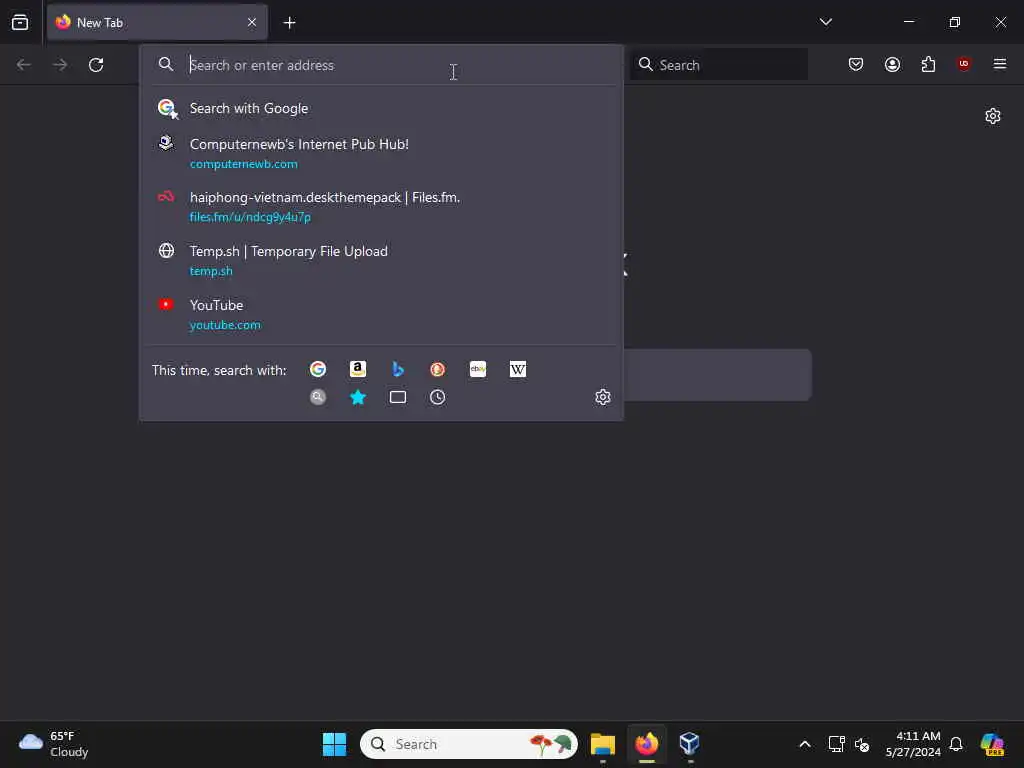Open the muted volume tray icon
Screen dimensions: 1024x768
[862, 744]
